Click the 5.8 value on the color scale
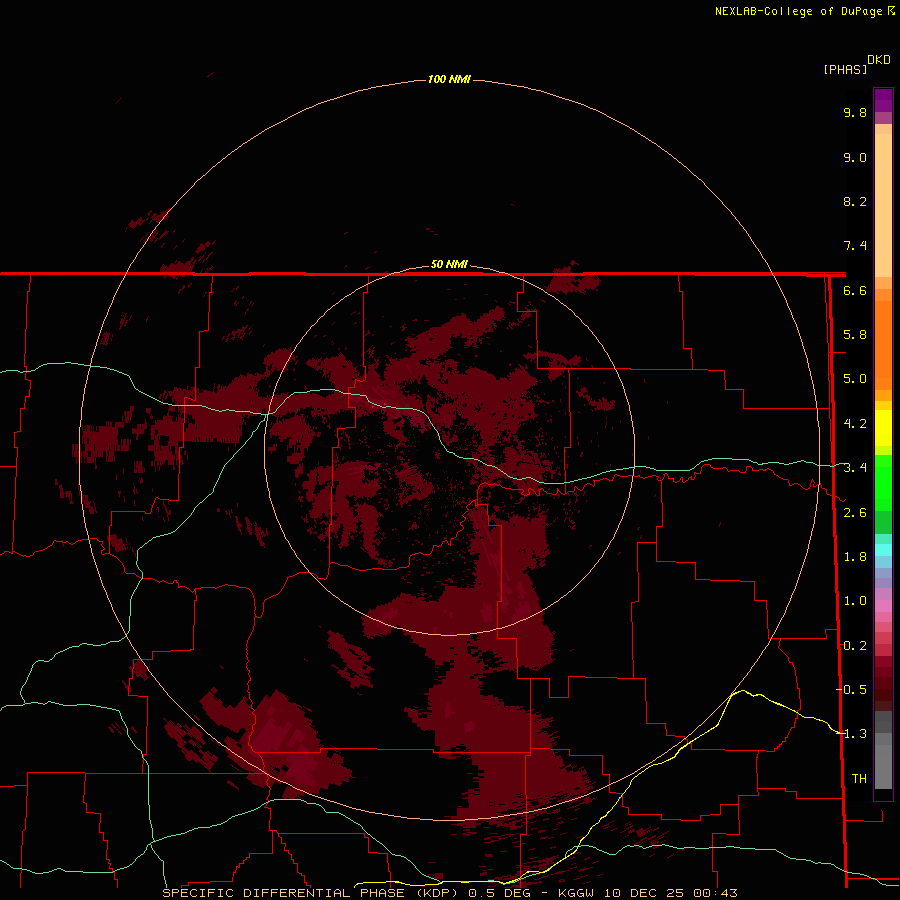The height and width of the screenshot is (900, 900). 855,335
